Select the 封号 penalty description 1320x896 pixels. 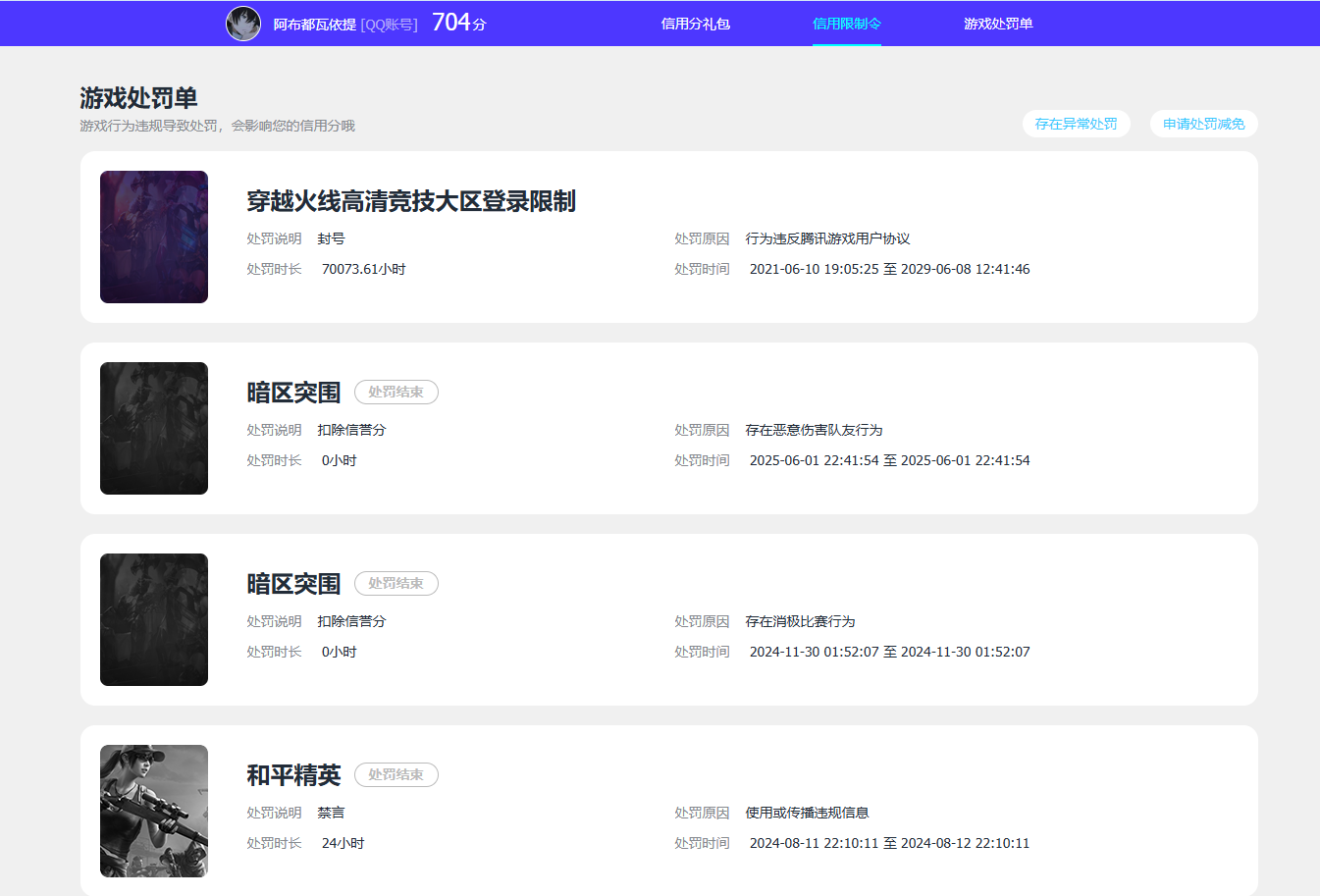[332, 238]
